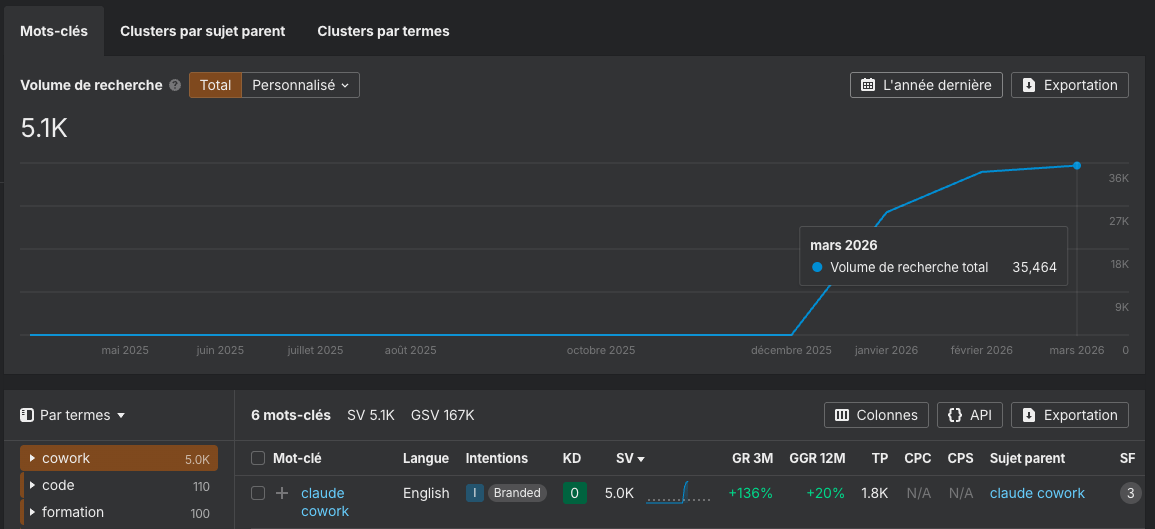Click the calendar icon in date range button
Image resolution: width=1155 pixels, height=529 pixels.
point(868,85)
